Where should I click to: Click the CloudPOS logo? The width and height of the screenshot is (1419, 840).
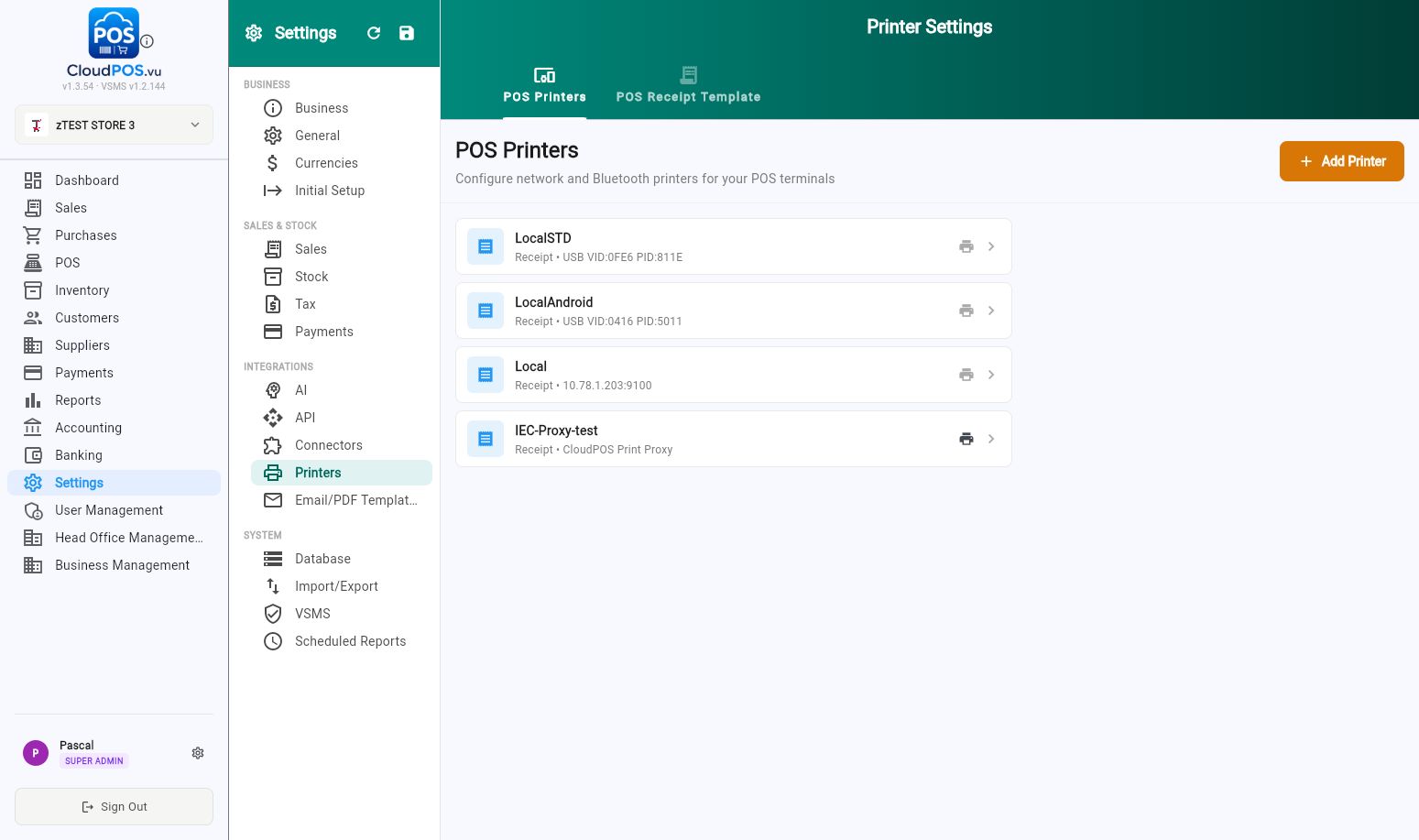114,33
